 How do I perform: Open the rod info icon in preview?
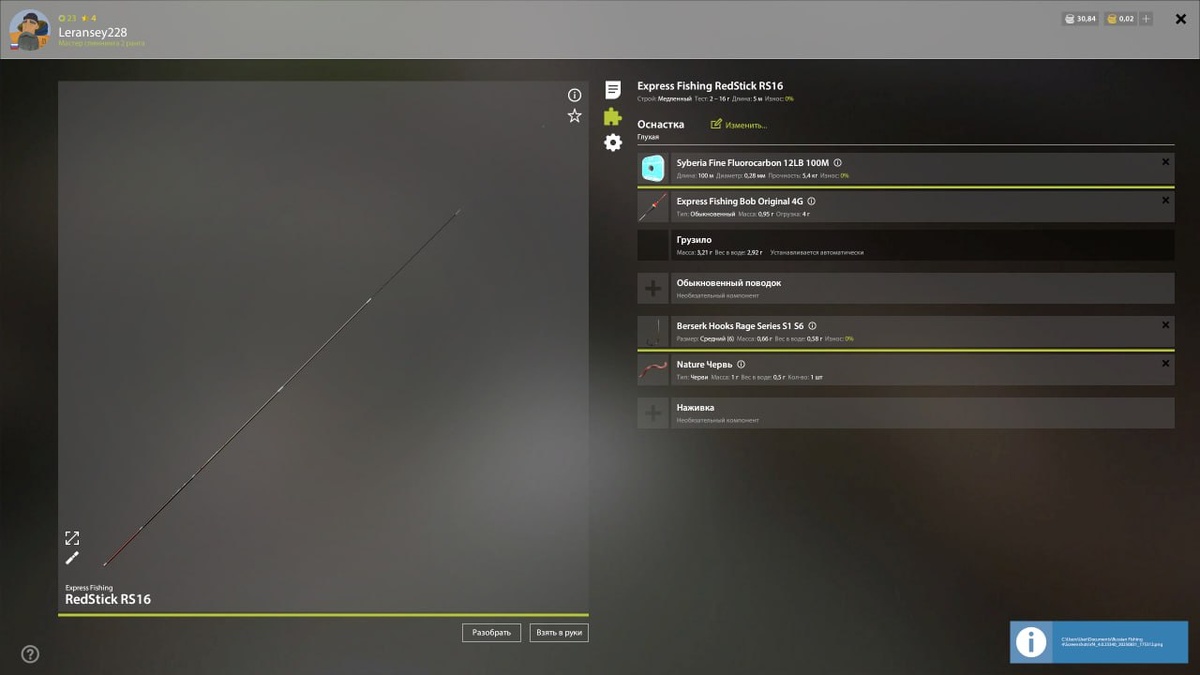tap(574, 95)
